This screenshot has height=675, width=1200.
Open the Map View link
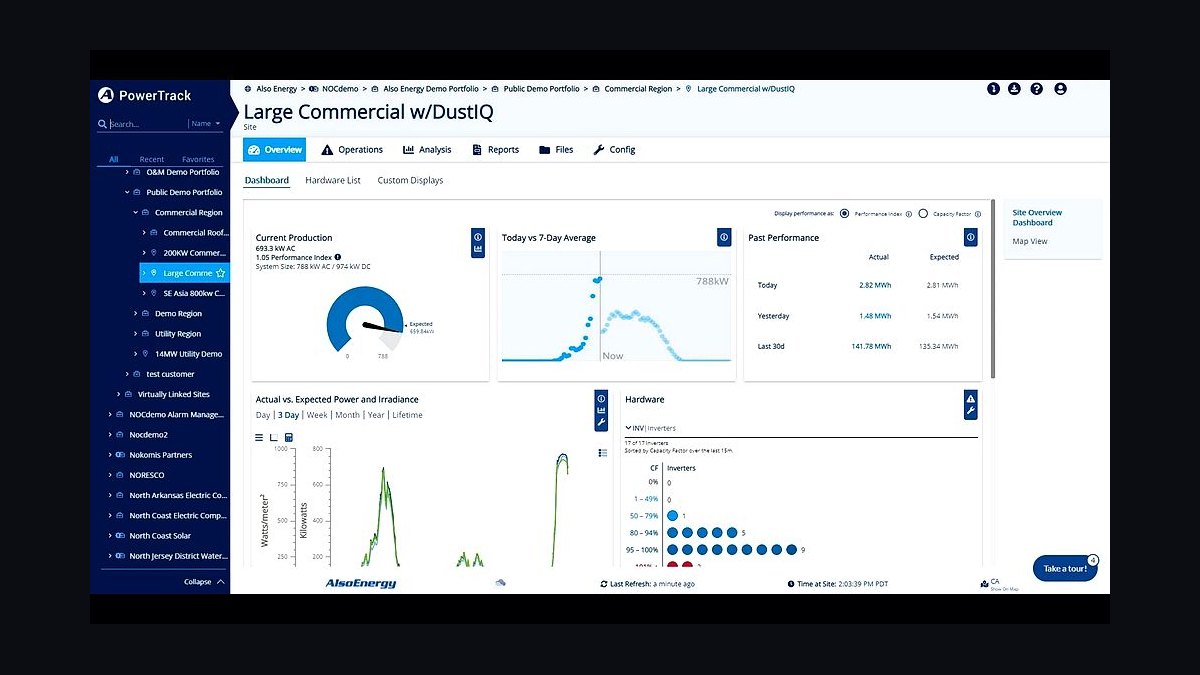[1030, 241]
